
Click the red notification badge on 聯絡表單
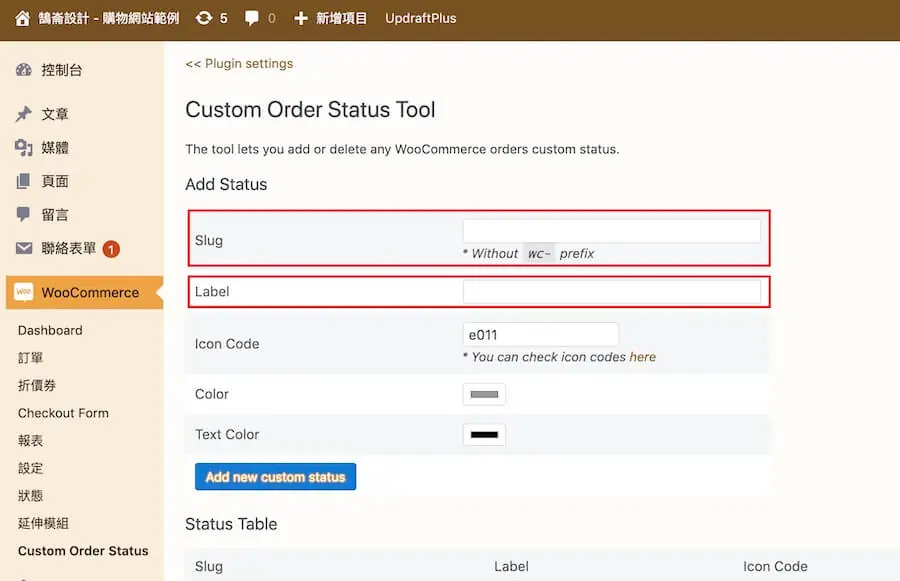tap(111, 249)
